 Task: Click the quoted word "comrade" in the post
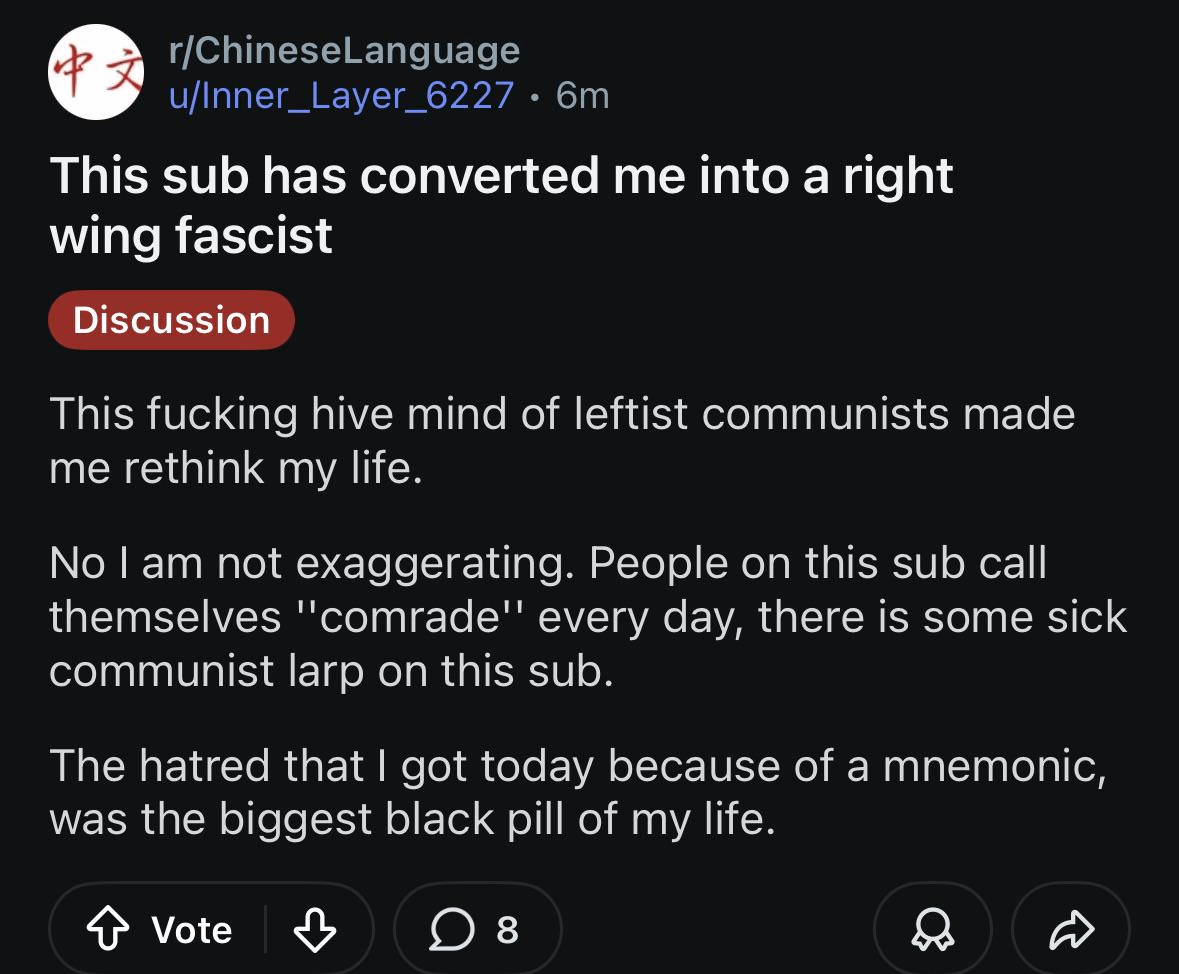point(408,617)
